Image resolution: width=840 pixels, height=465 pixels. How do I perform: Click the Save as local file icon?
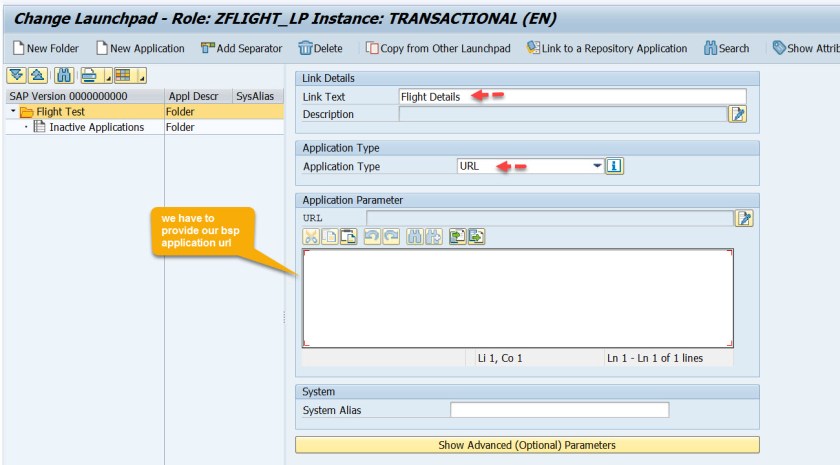[476, 236]
